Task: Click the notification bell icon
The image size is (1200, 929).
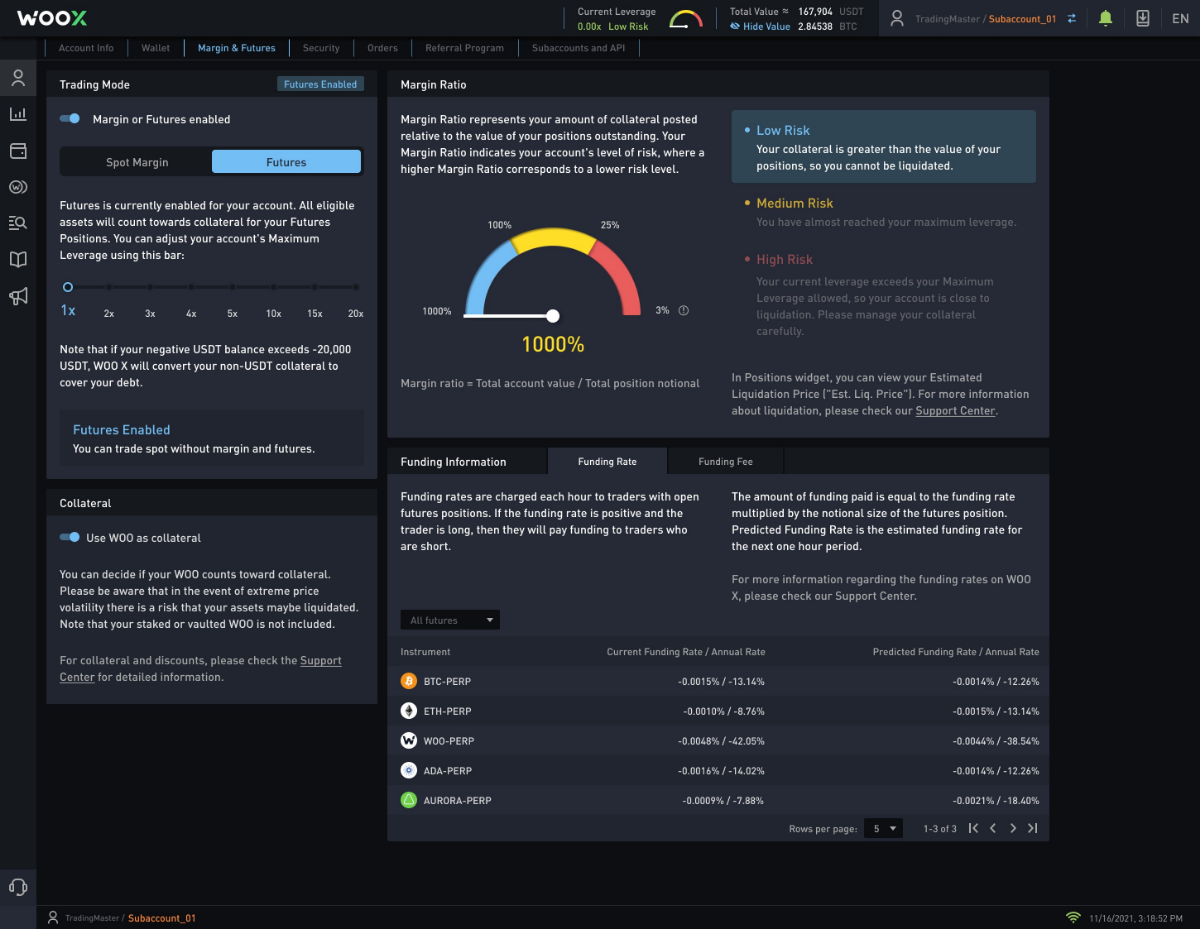Action: (x=1105, y=18)
